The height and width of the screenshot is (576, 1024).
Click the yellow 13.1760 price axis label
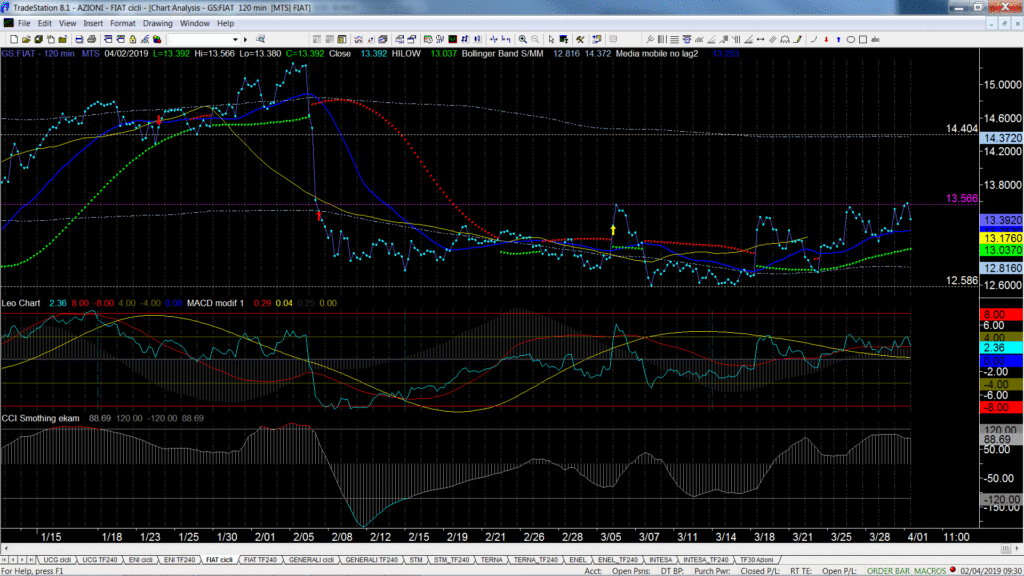point(1001,238)
